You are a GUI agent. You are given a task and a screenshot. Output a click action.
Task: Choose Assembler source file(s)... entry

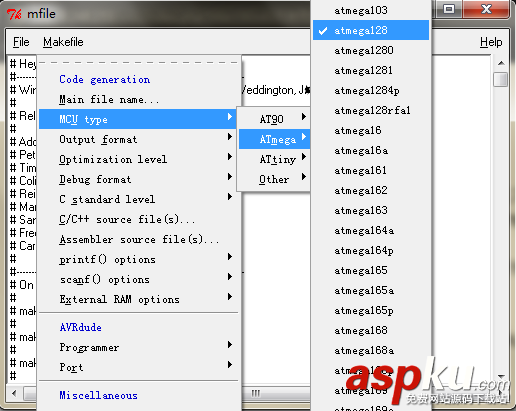[139, 239]
